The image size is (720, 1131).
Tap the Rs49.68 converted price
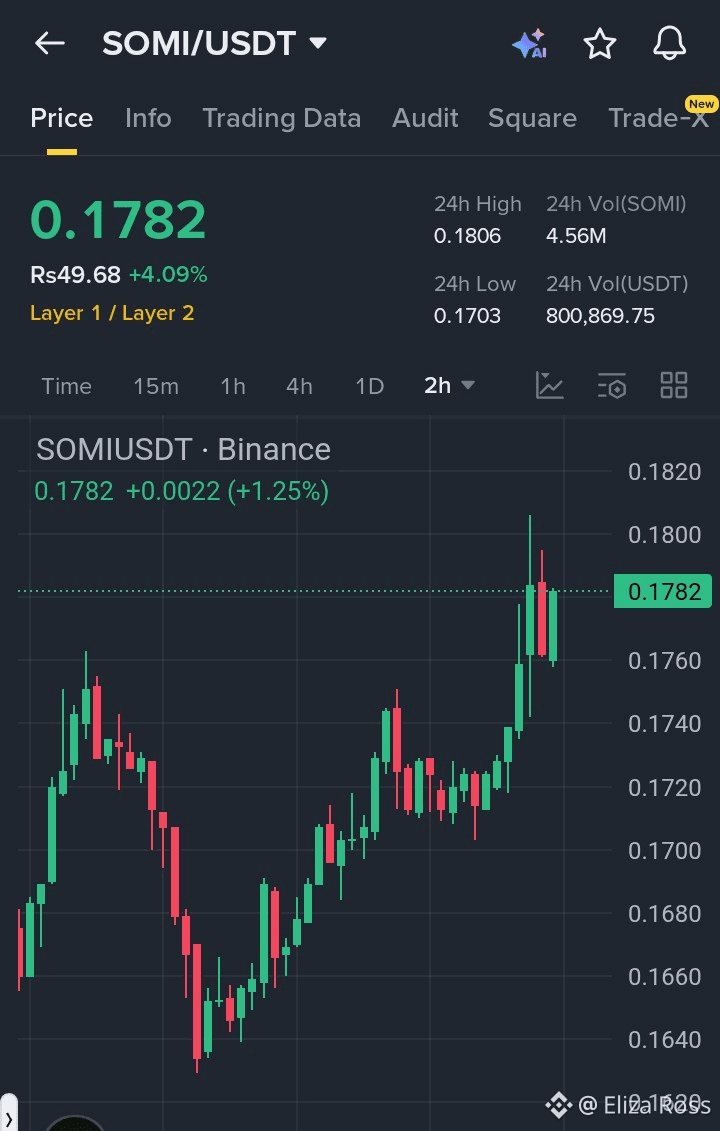coord(75,274)
